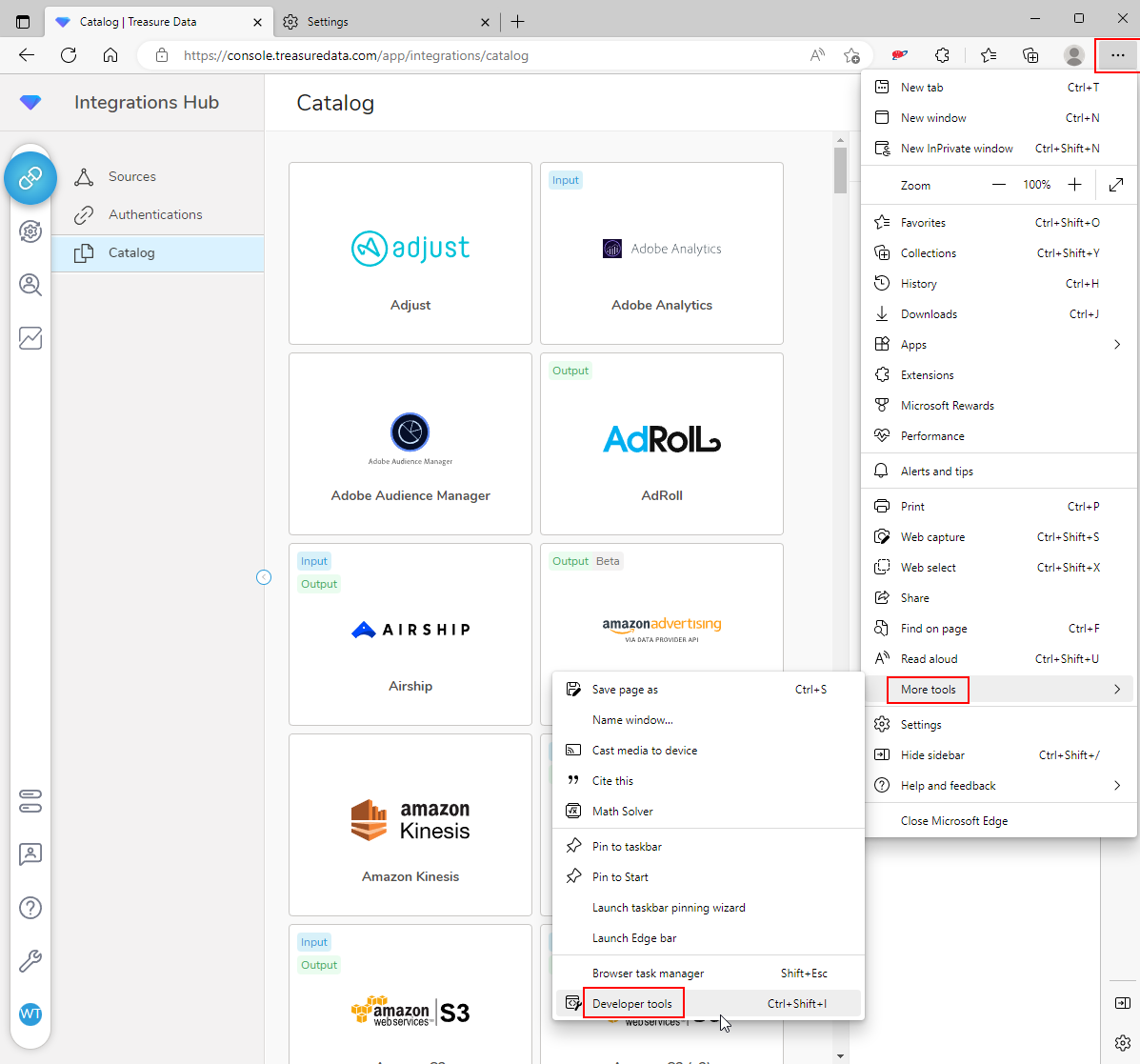Click the address bar URL field

pos(476,55)
